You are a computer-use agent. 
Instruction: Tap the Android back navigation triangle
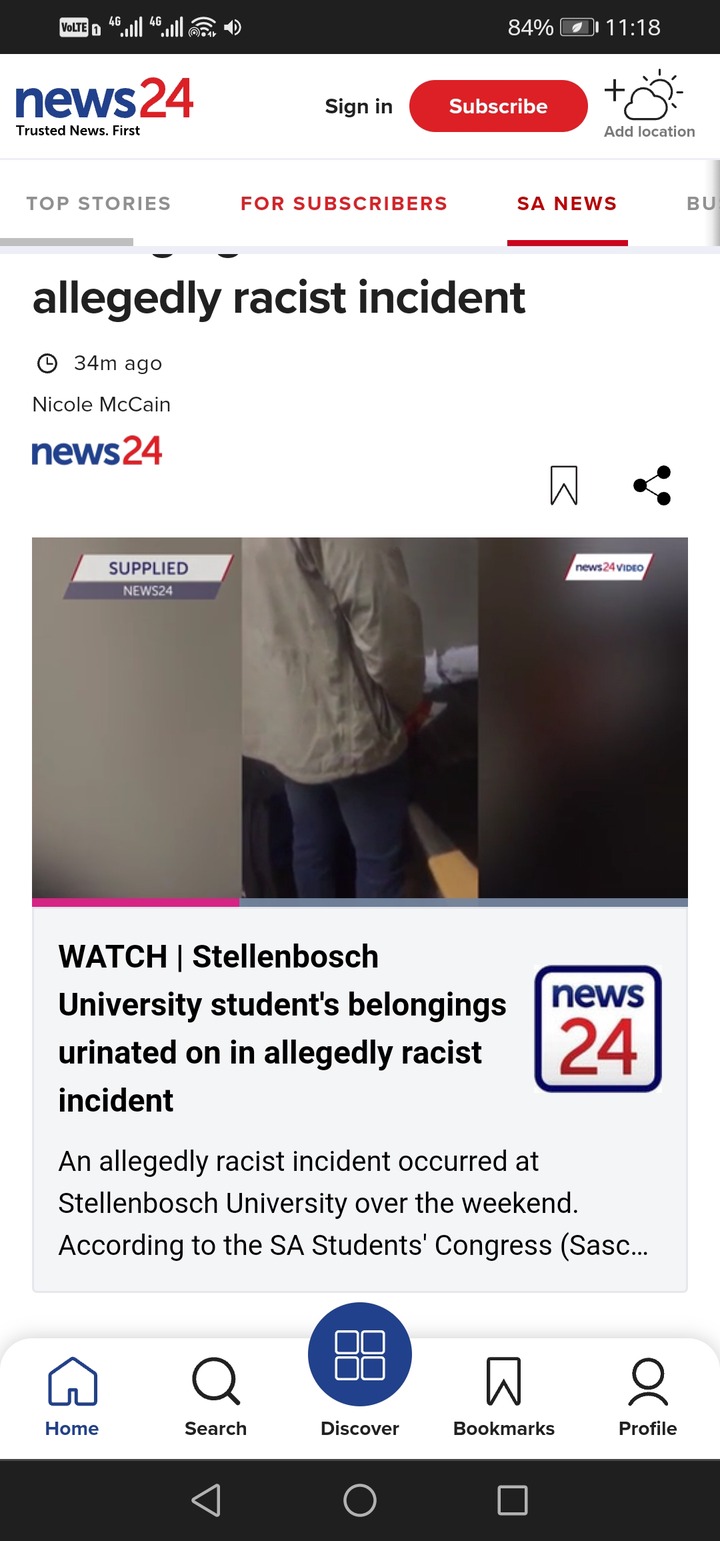[206, 1500]
